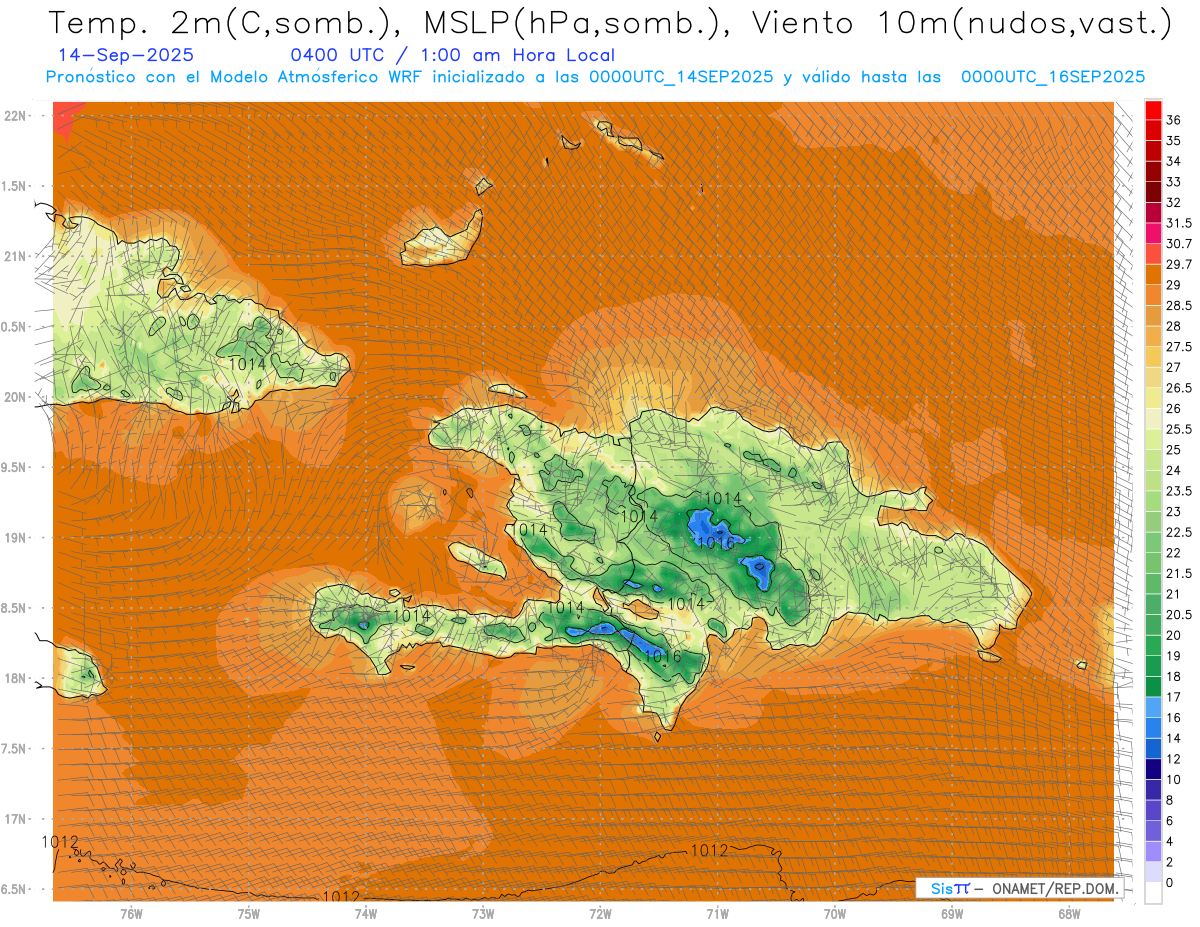Screen dimensions: 1200x927
Task: Click the '75W' longitude axis label
Action: (249, 913)
